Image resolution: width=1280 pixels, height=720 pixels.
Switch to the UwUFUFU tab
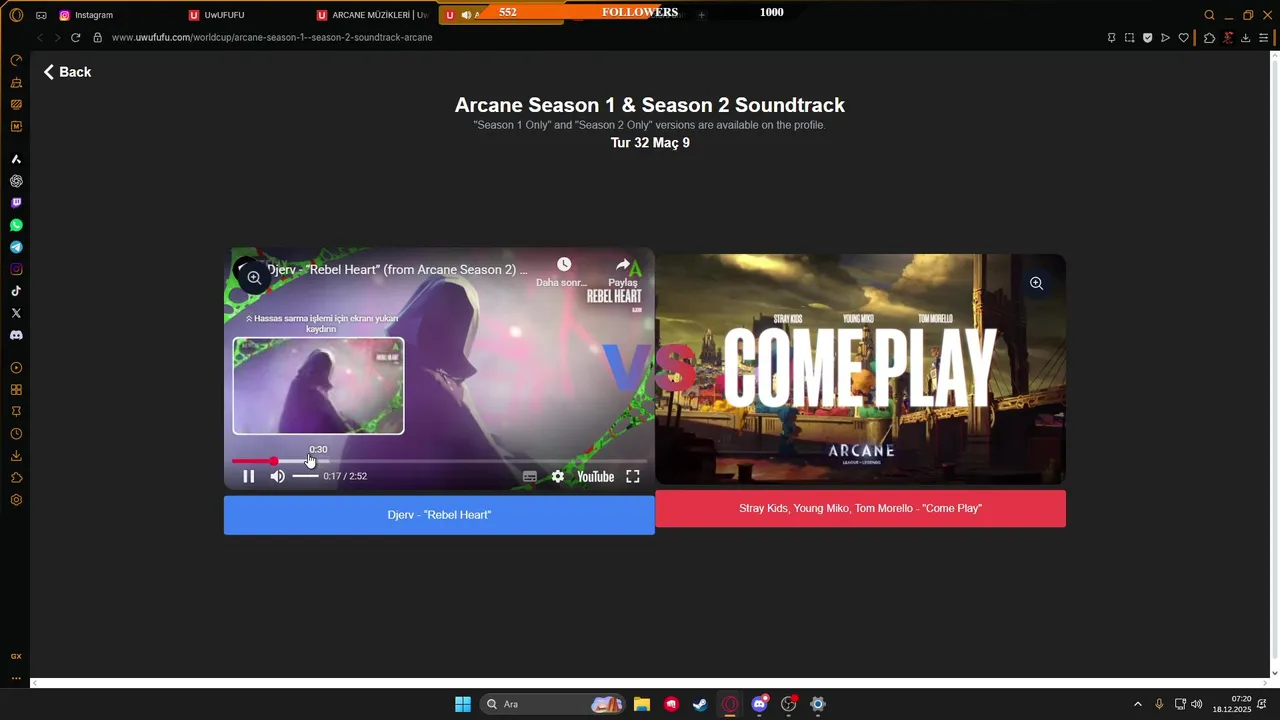(247, 15)
